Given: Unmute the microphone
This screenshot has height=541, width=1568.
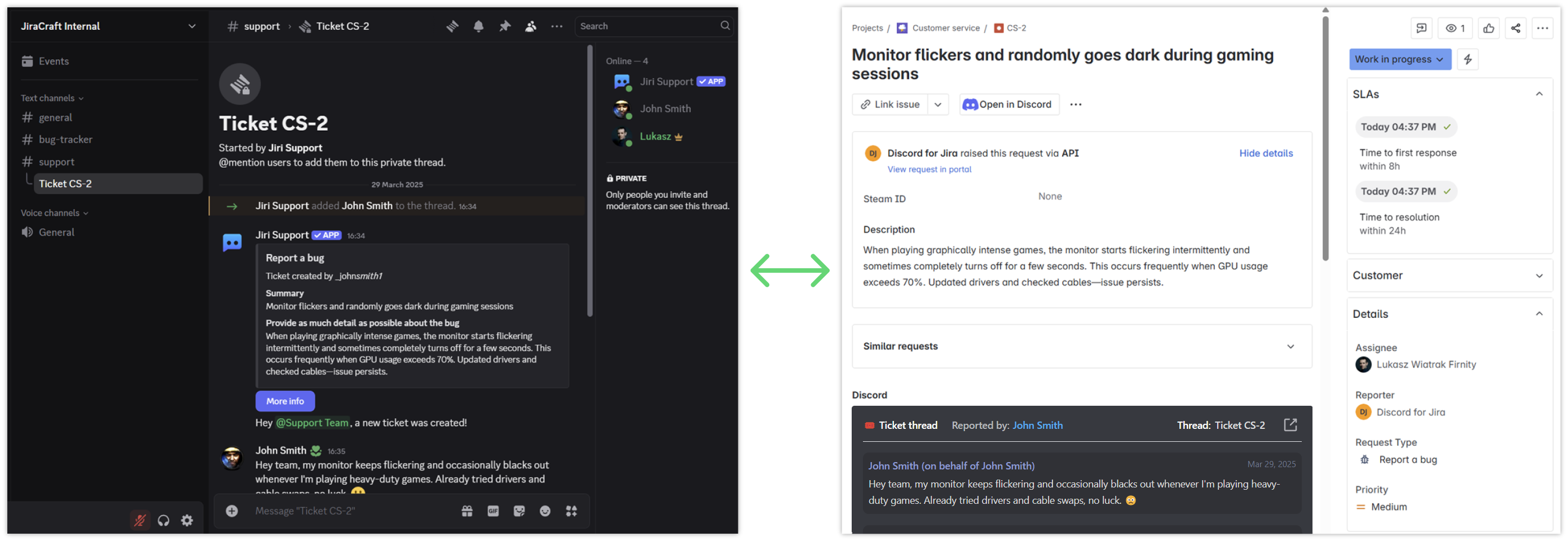Looking at the screenshot, I should pos(140,520).
